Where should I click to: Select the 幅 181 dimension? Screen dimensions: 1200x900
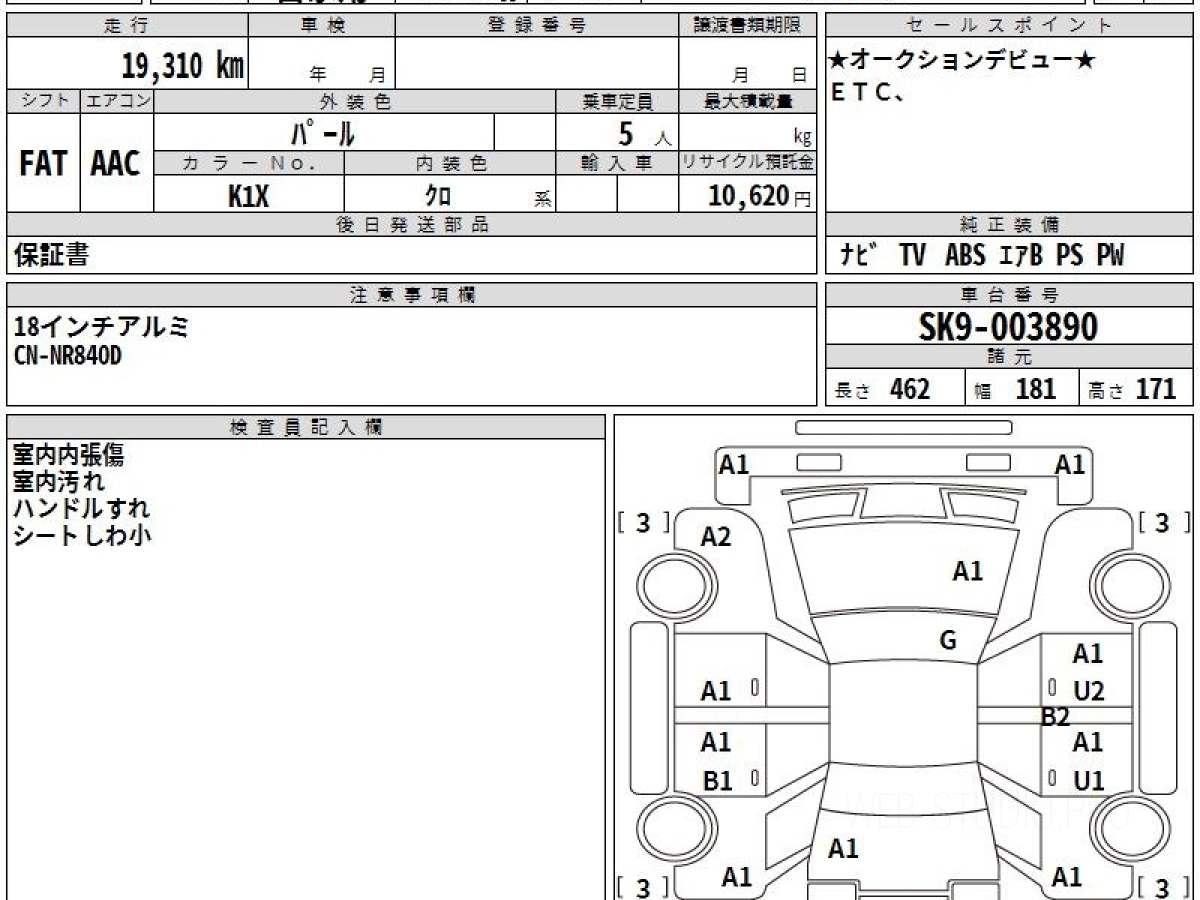[x=1015, y=389]
